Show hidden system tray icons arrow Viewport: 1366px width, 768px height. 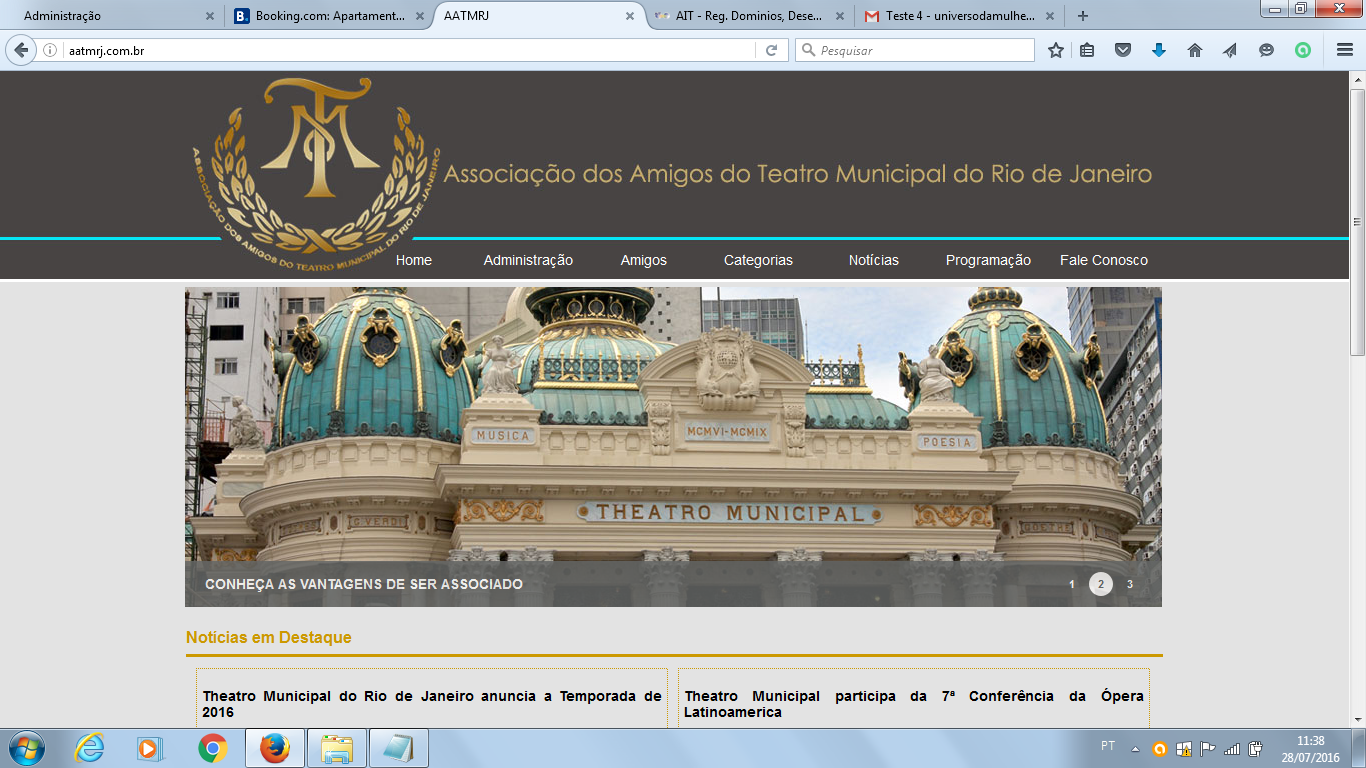(1135, 748)
